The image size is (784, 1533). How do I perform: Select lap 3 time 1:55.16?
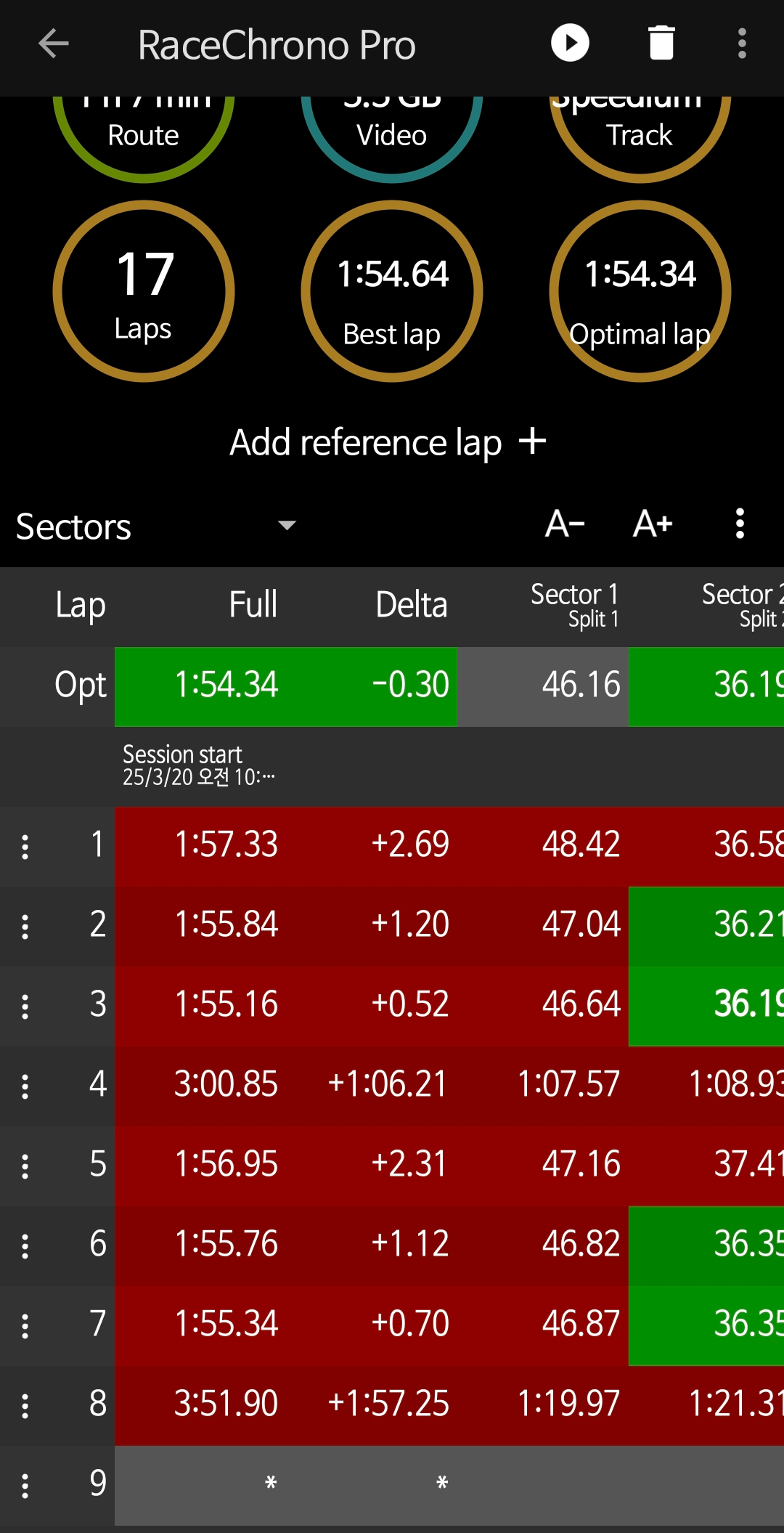click(200, 1007)
